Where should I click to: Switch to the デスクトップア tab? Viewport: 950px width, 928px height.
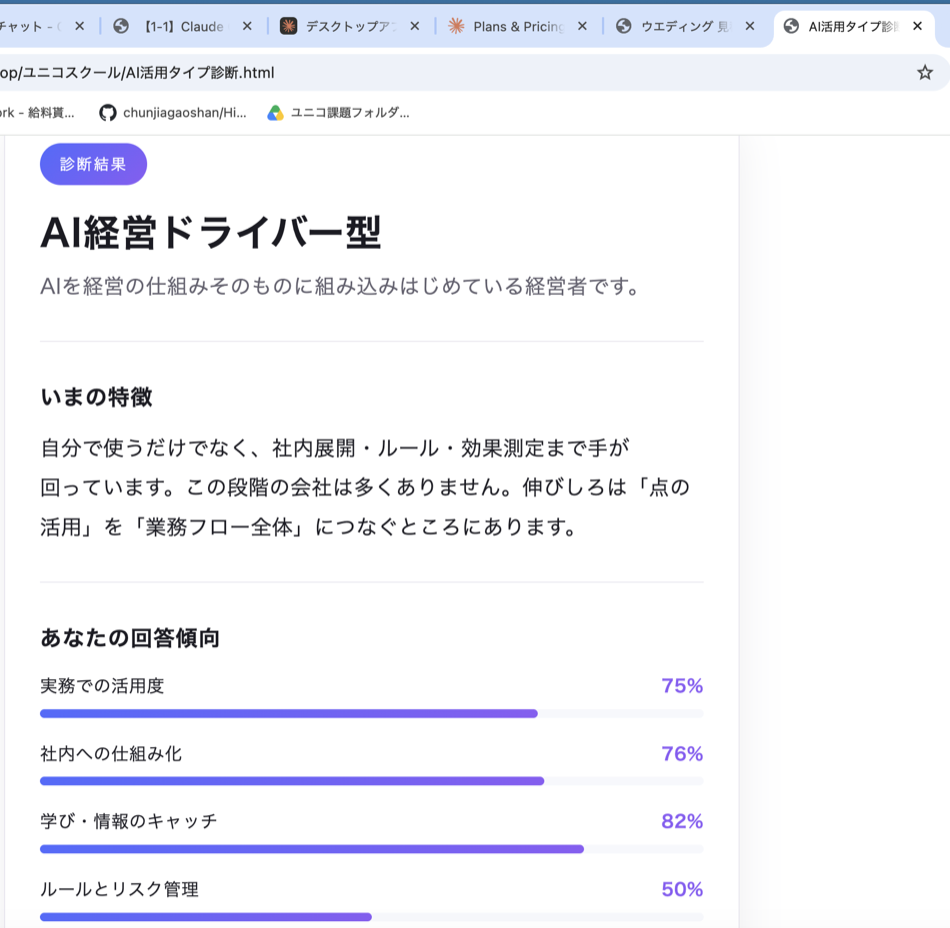351,27
